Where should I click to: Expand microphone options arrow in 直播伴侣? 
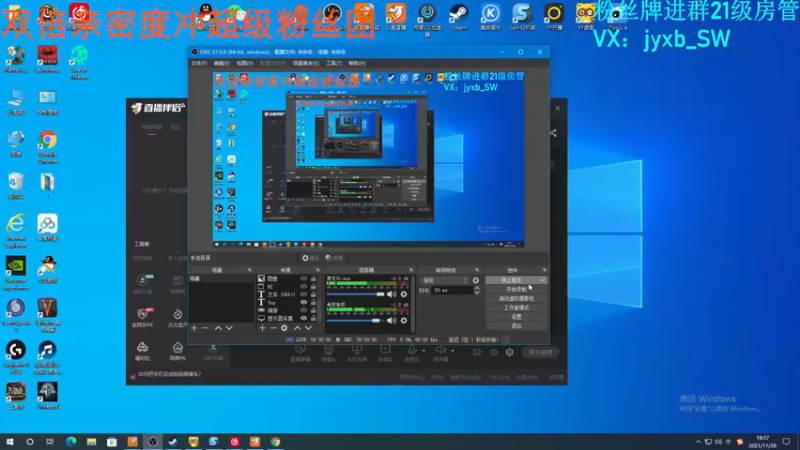click(x=423, y=351)
